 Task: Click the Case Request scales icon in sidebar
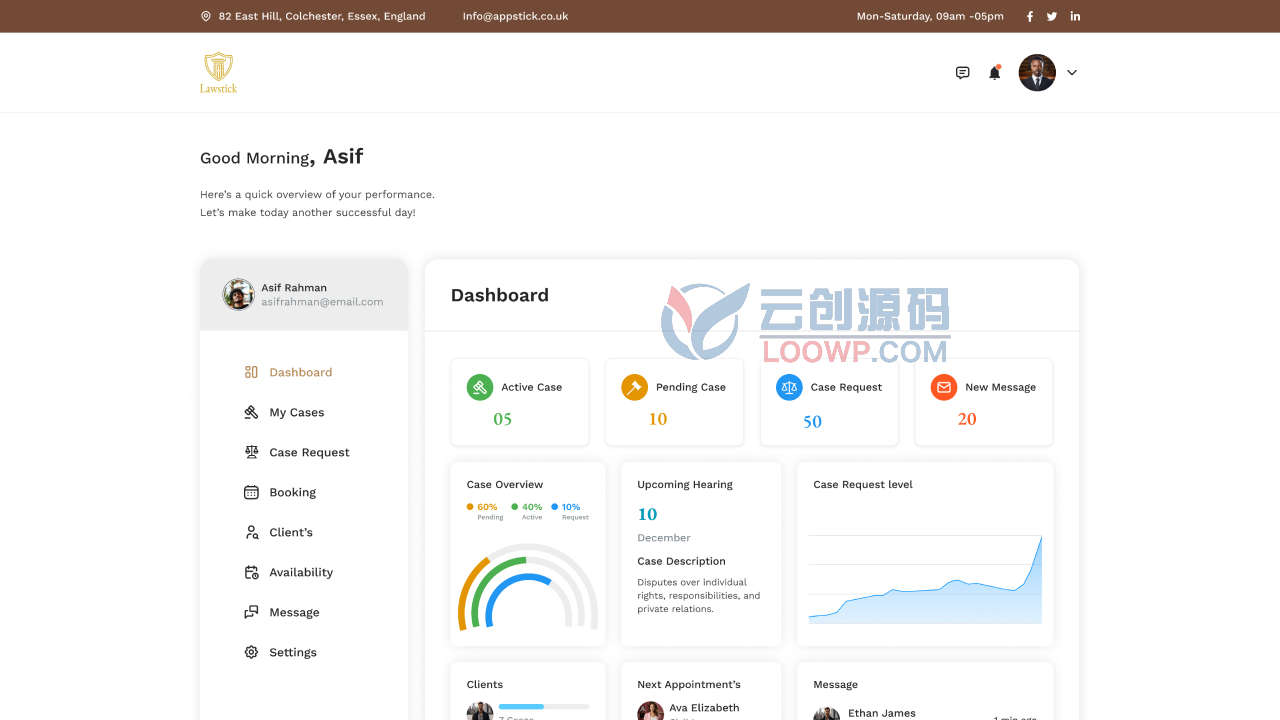(251, 452)
